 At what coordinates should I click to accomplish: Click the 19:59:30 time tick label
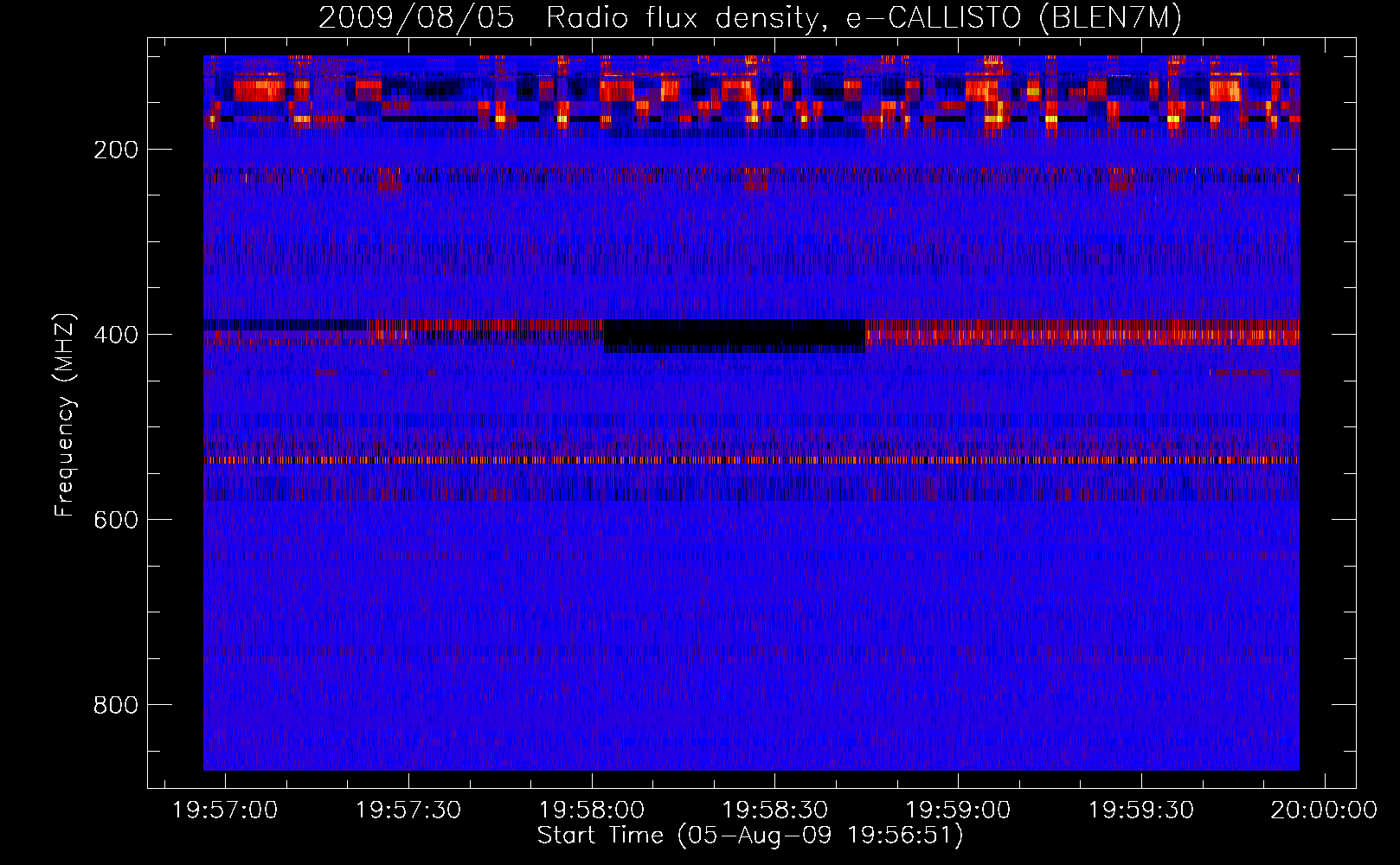coord(1140,811)
